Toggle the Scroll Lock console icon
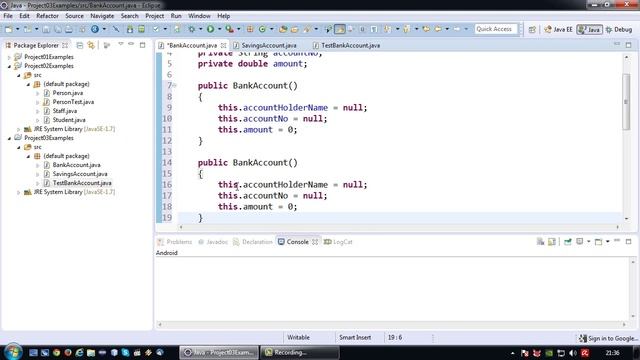Screen dimensions: 640x360 pyautogui.click(x=552, y=242)
